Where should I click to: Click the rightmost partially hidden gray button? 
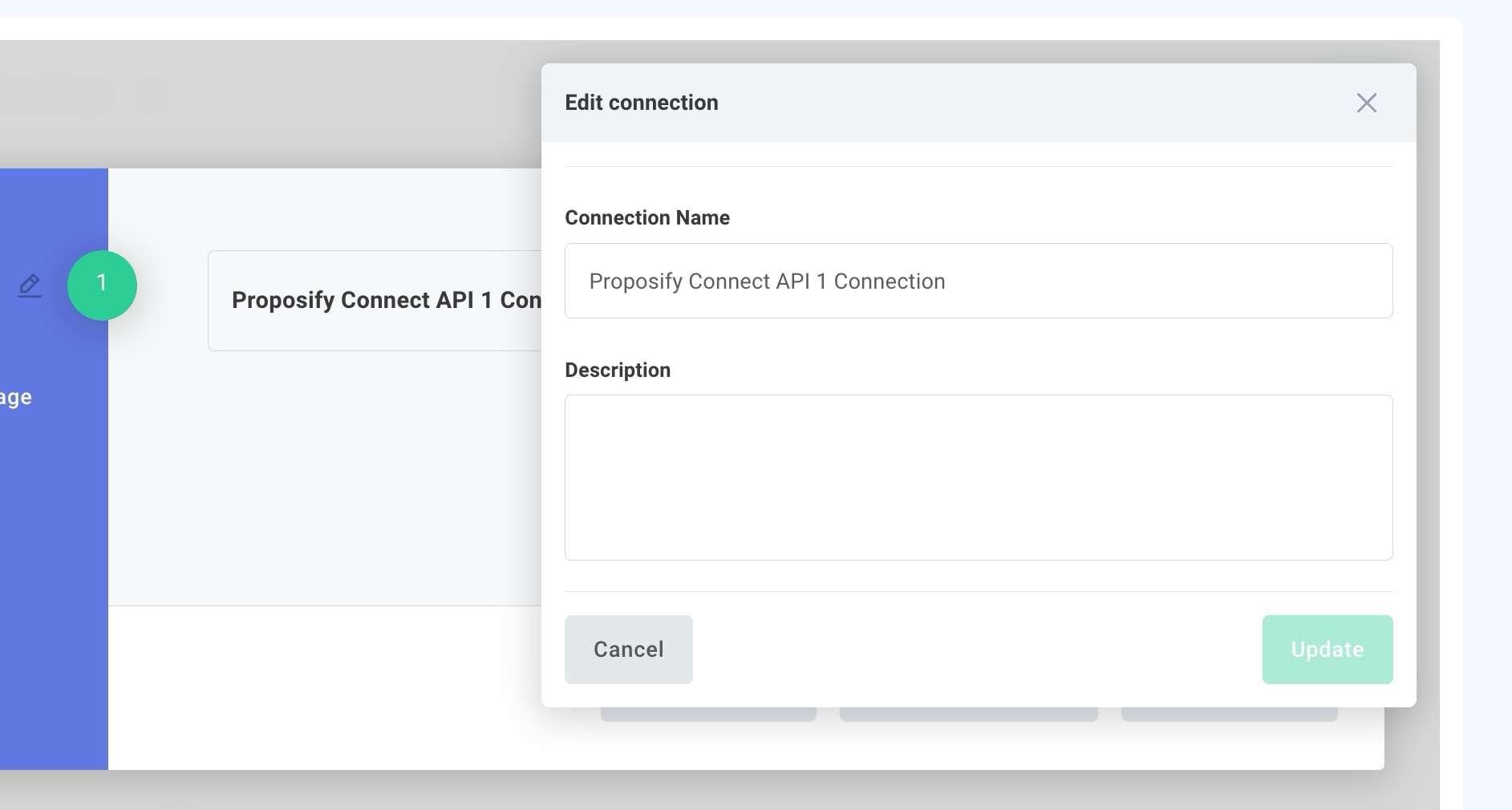pyautogui.click(x=1229, y=715)
